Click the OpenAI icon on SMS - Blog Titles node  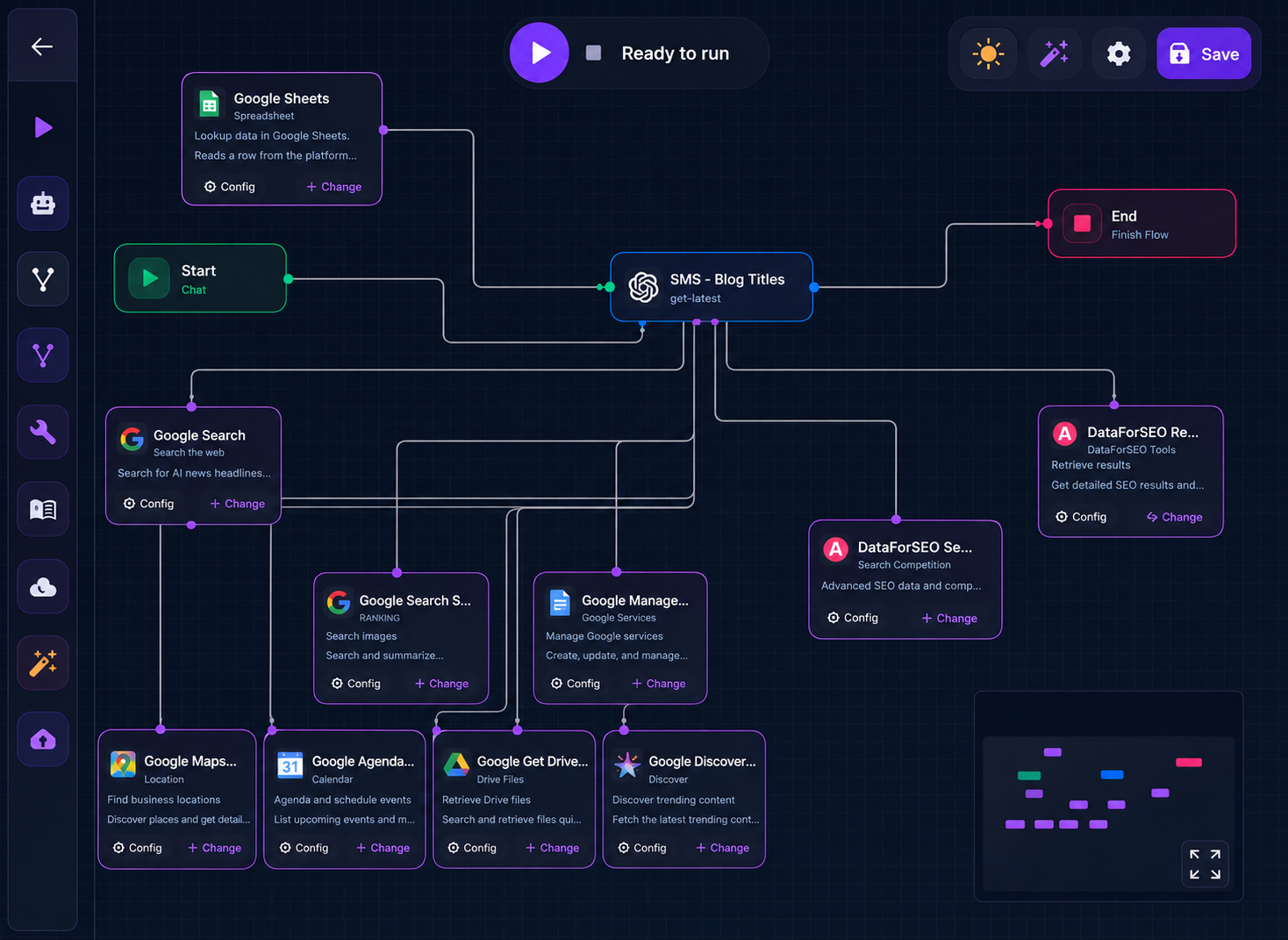click(x=643, y=287)
